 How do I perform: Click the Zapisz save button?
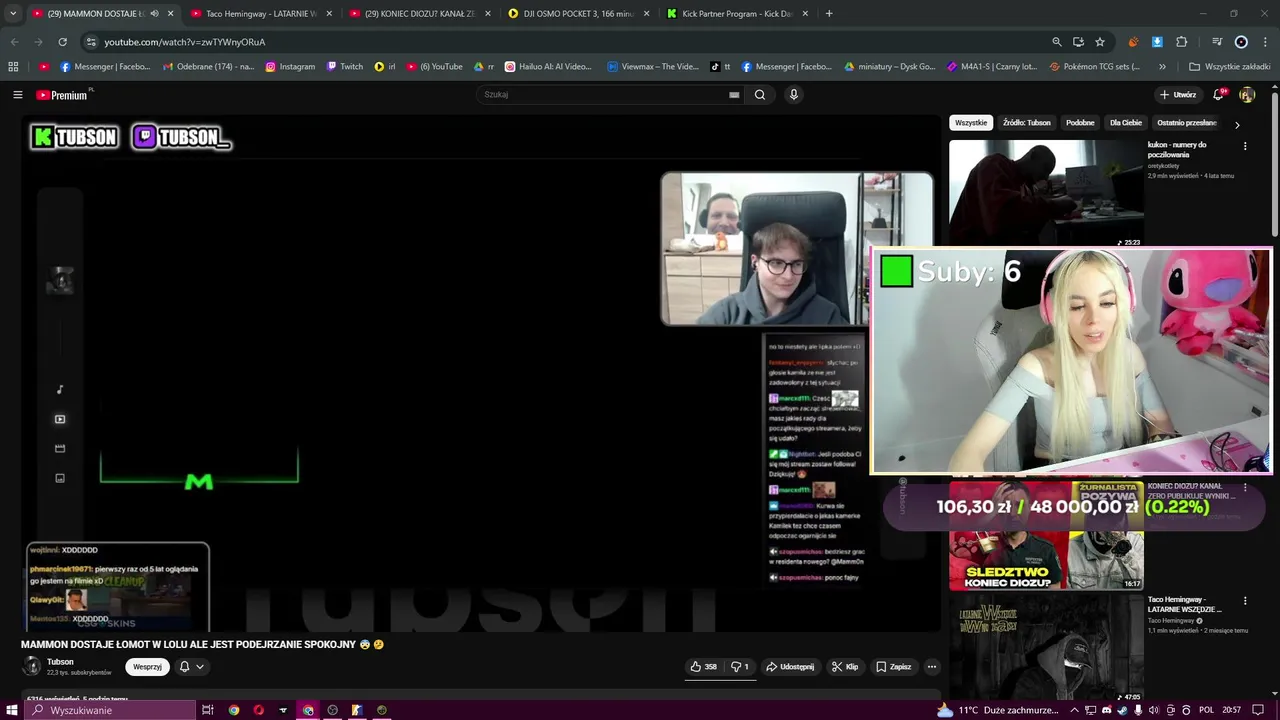tap(893, 667)
